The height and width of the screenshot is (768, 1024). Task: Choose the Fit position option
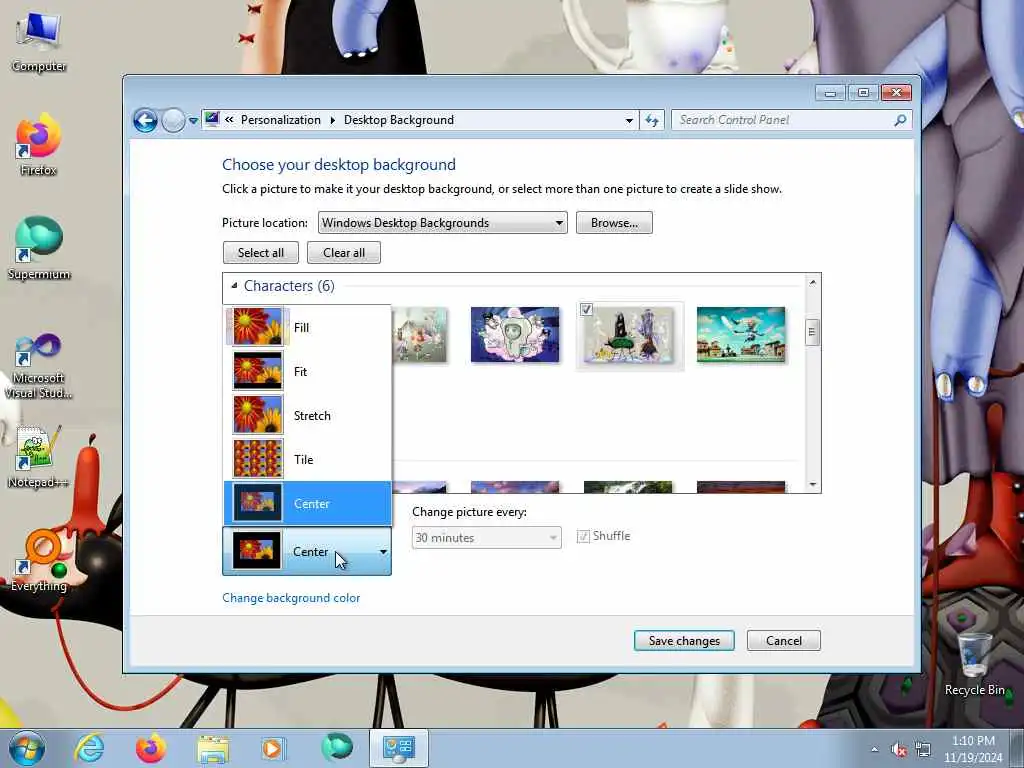pyautogui.click(x=308, y=372)
